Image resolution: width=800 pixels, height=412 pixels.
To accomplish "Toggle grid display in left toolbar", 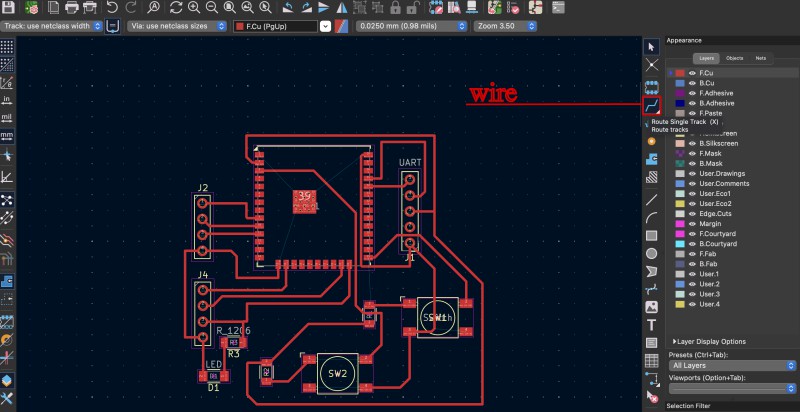I will click(x=7, y=47).
